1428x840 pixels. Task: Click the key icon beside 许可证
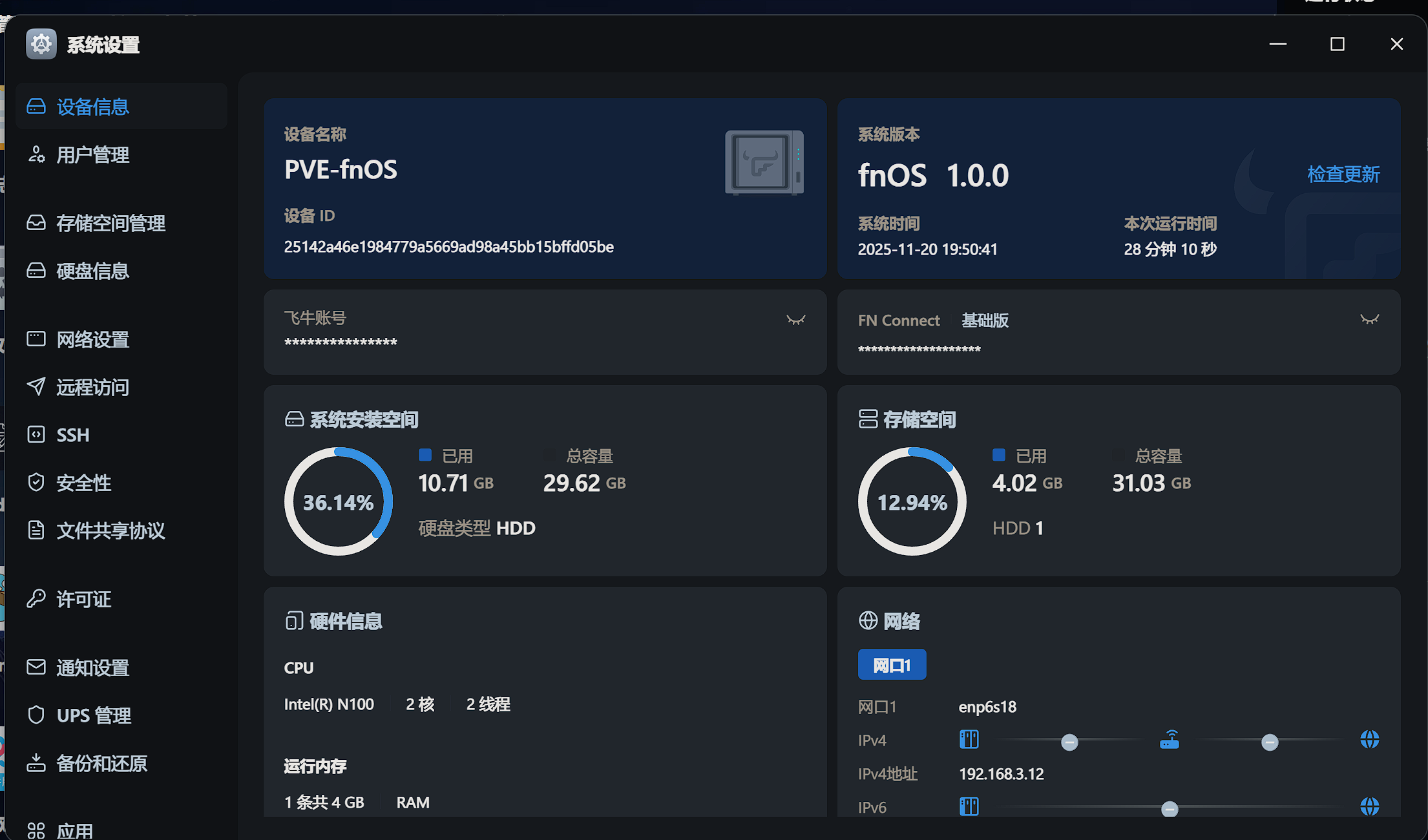(36, 599)
